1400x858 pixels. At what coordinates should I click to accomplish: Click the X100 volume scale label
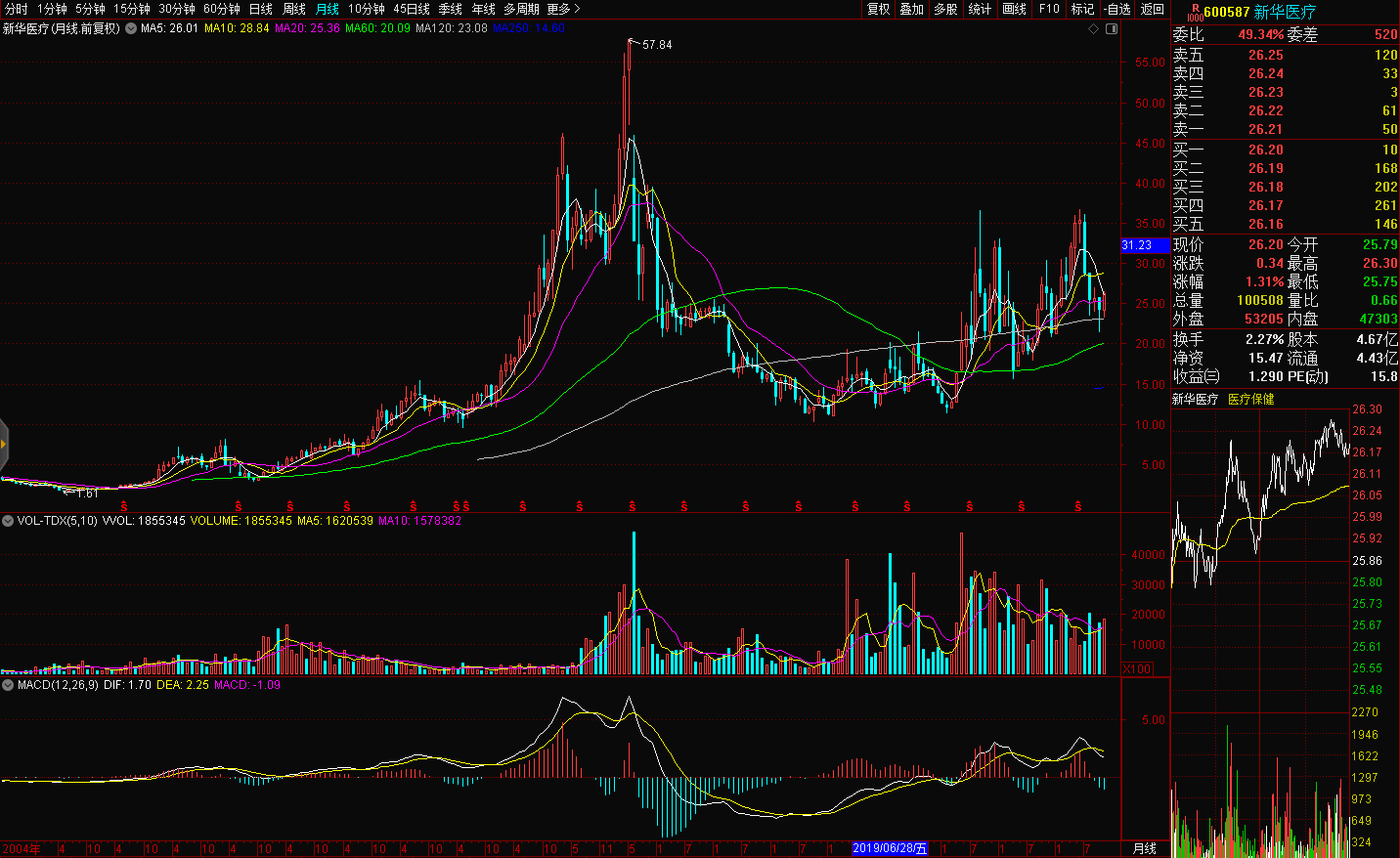[x=1137, y=669]
